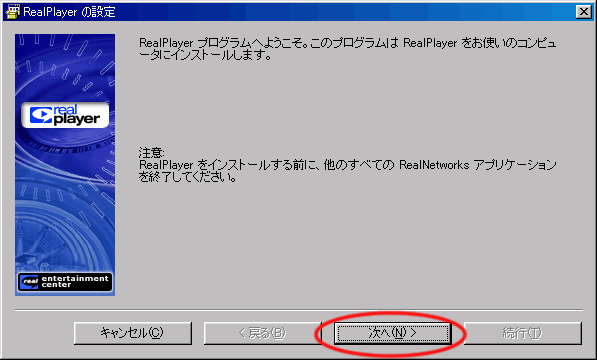Click the welcome text starting with RealPlayer プログラムへようこそ

click(348, 49)
